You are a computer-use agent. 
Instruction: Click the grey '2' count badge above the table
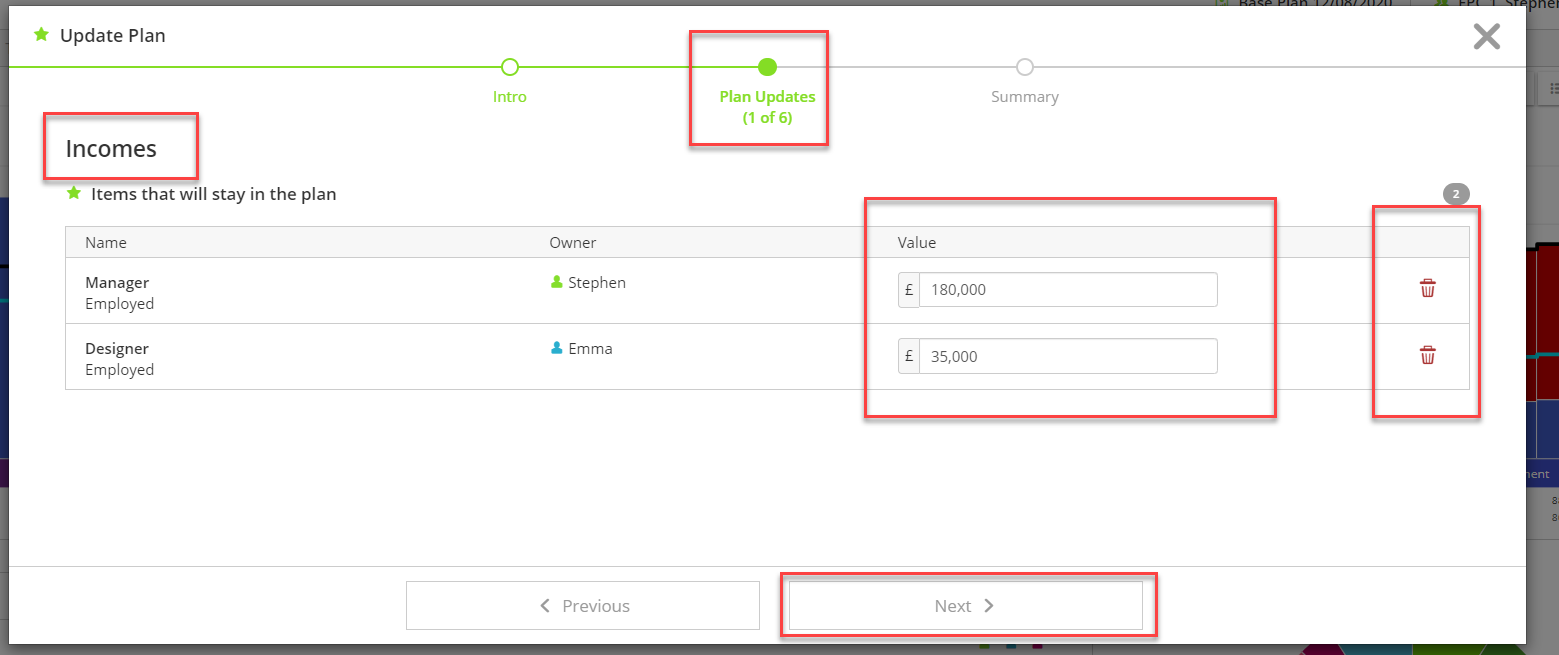click(1456, 194)
